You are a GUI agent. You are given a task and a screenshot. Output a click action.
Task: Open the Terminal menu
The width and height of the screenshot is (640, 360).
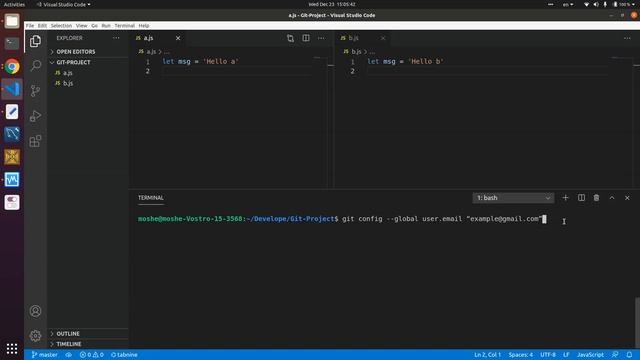pos(124,25)
